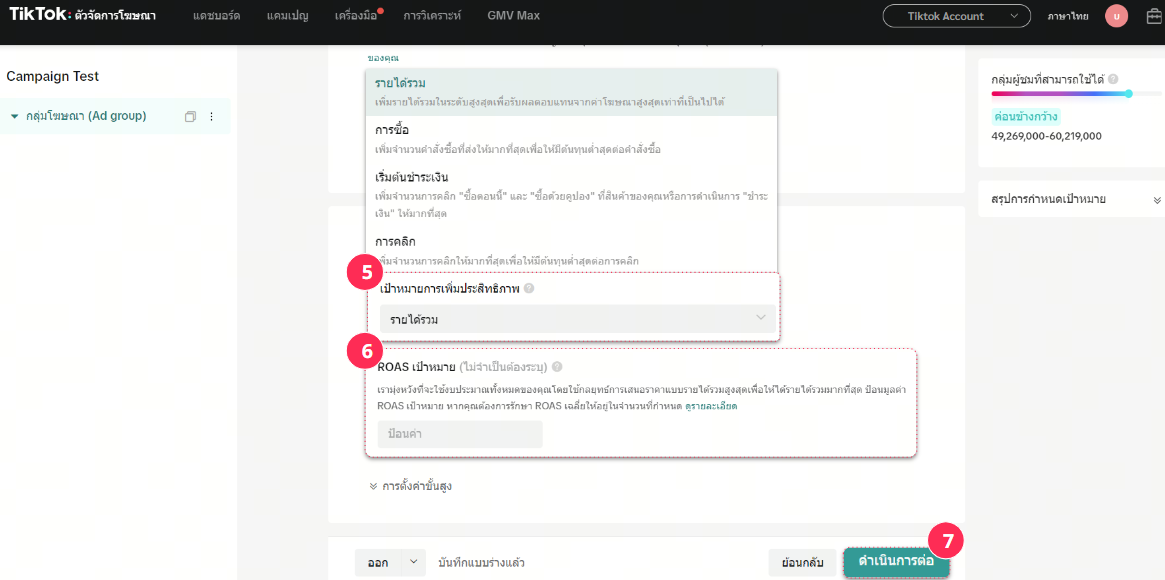The width and height of the screenshot is (1165, 580).
Task: Click help icon beside กลุ่มผู้ชมที่สามารถใช้ได้
Action: 1113,79
